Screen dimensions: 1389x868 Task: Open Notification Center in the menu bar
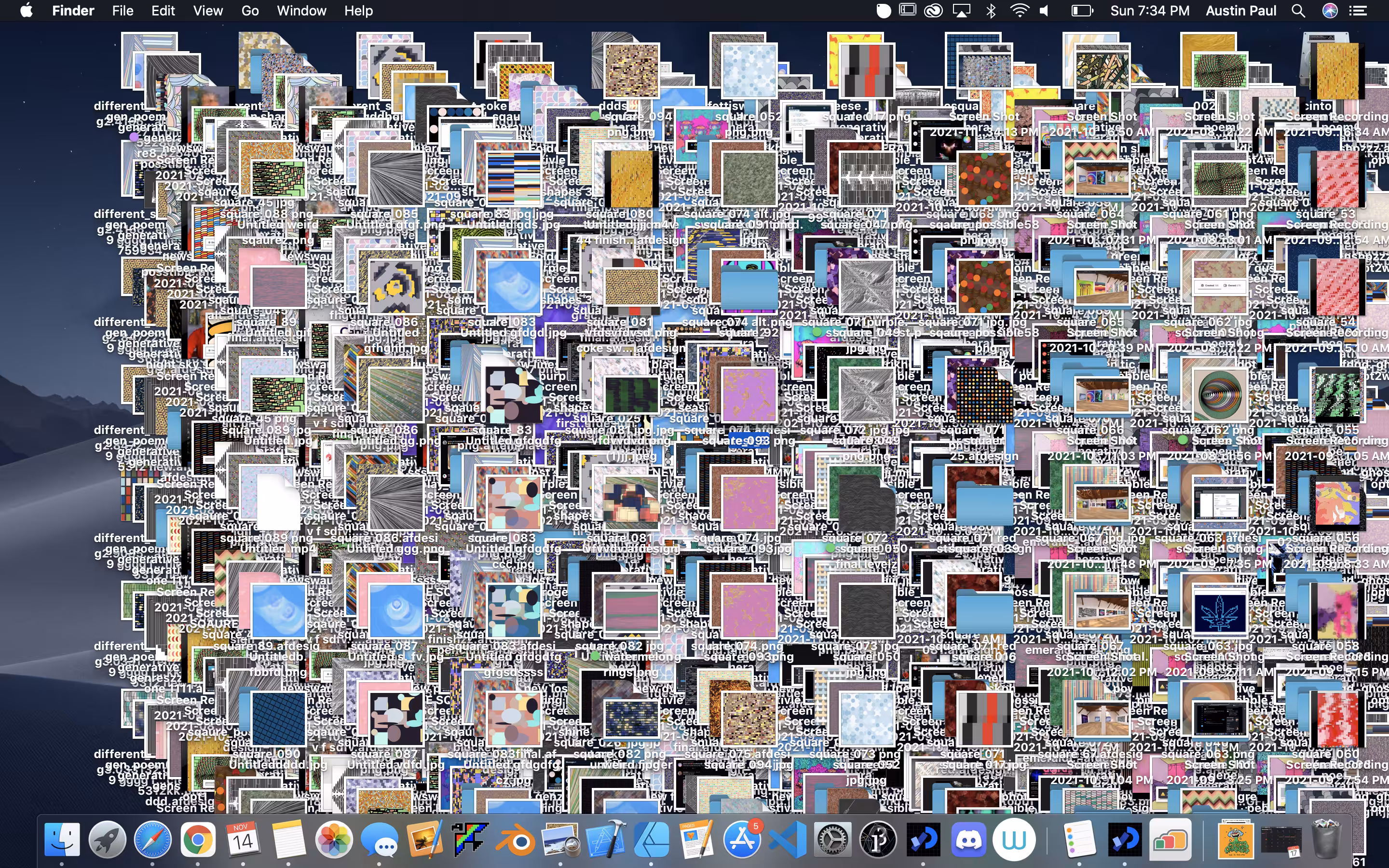(1358, 10)
